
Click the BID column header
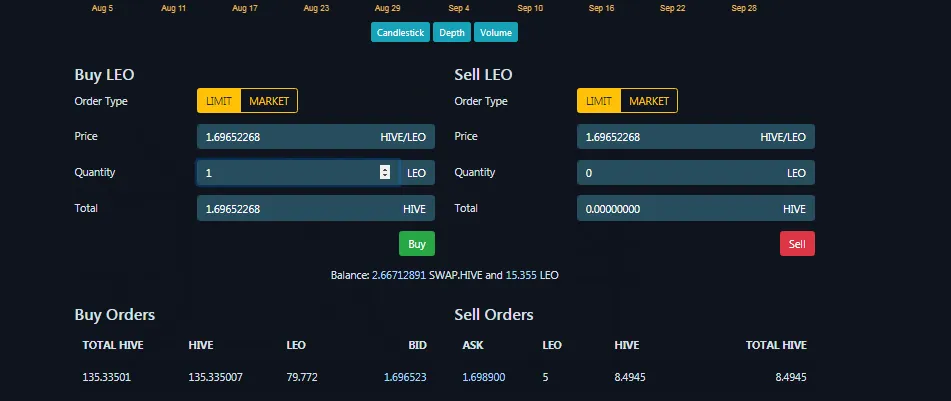click(x=417, y=345)
